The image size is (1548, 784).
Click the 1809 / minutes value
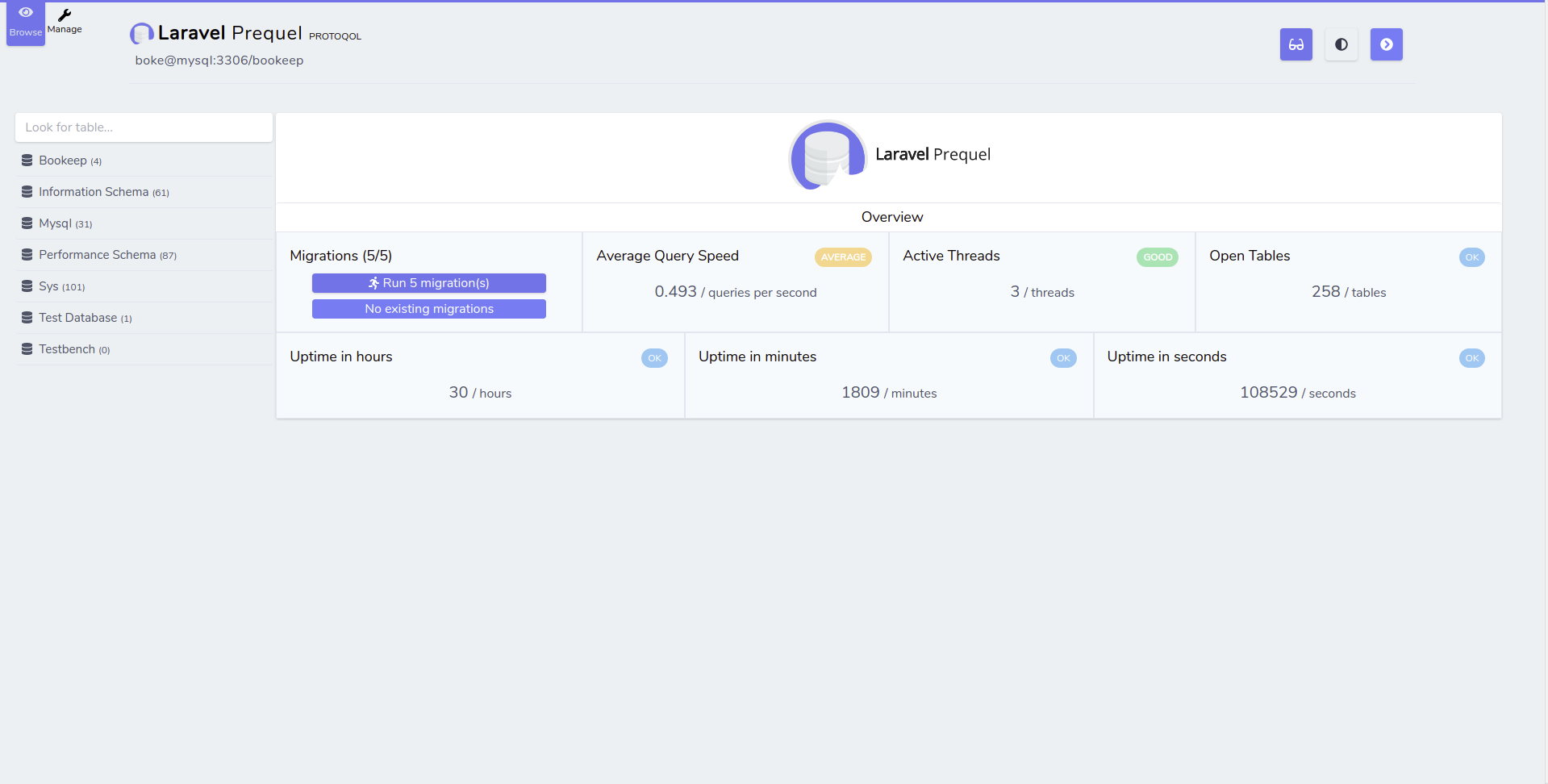pyautogui.click(x=889, y=393)
